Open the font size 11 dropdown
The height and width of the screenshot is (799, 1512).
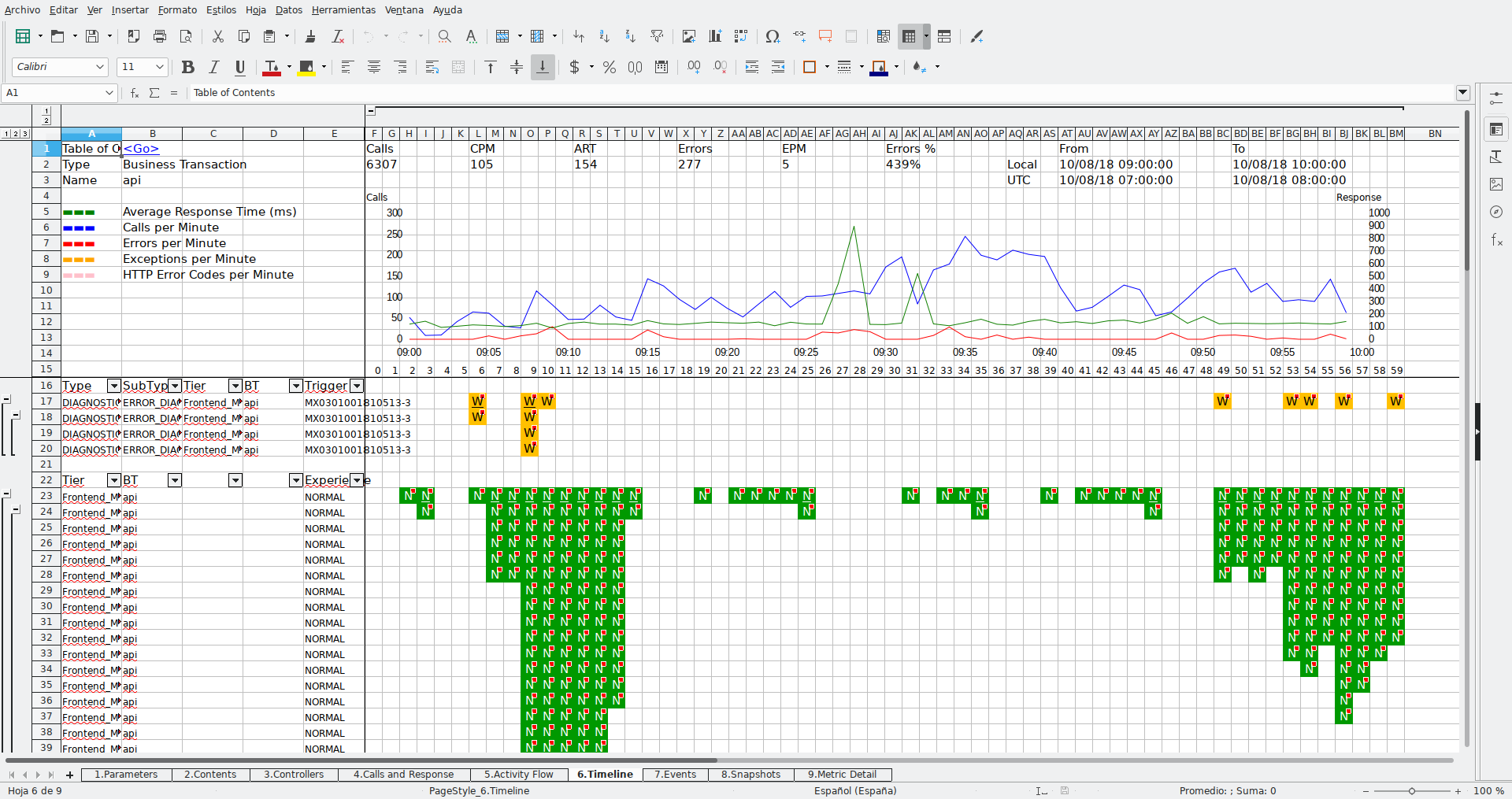coord(160,67)
